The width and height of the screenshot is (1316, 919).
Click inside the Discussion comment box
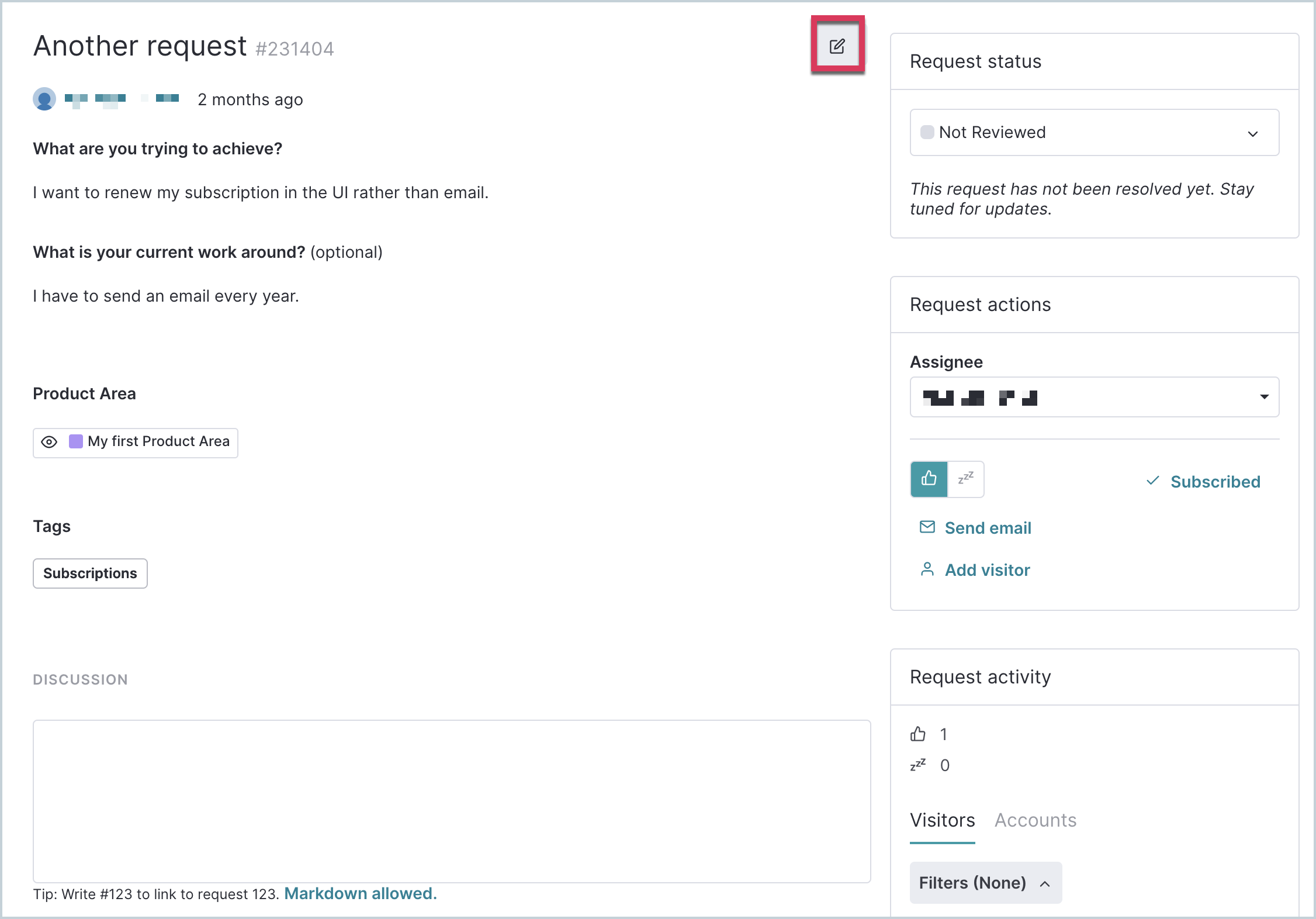point(452,801)
